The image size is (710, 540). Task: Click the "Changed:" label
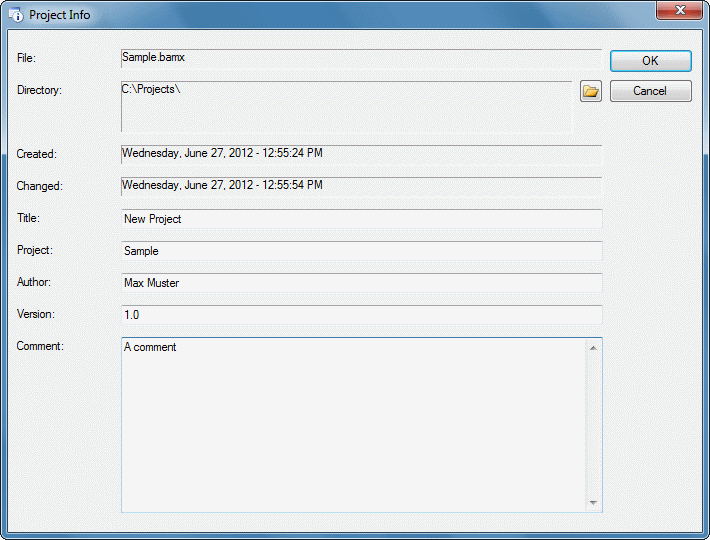click(x=39, y=186)
